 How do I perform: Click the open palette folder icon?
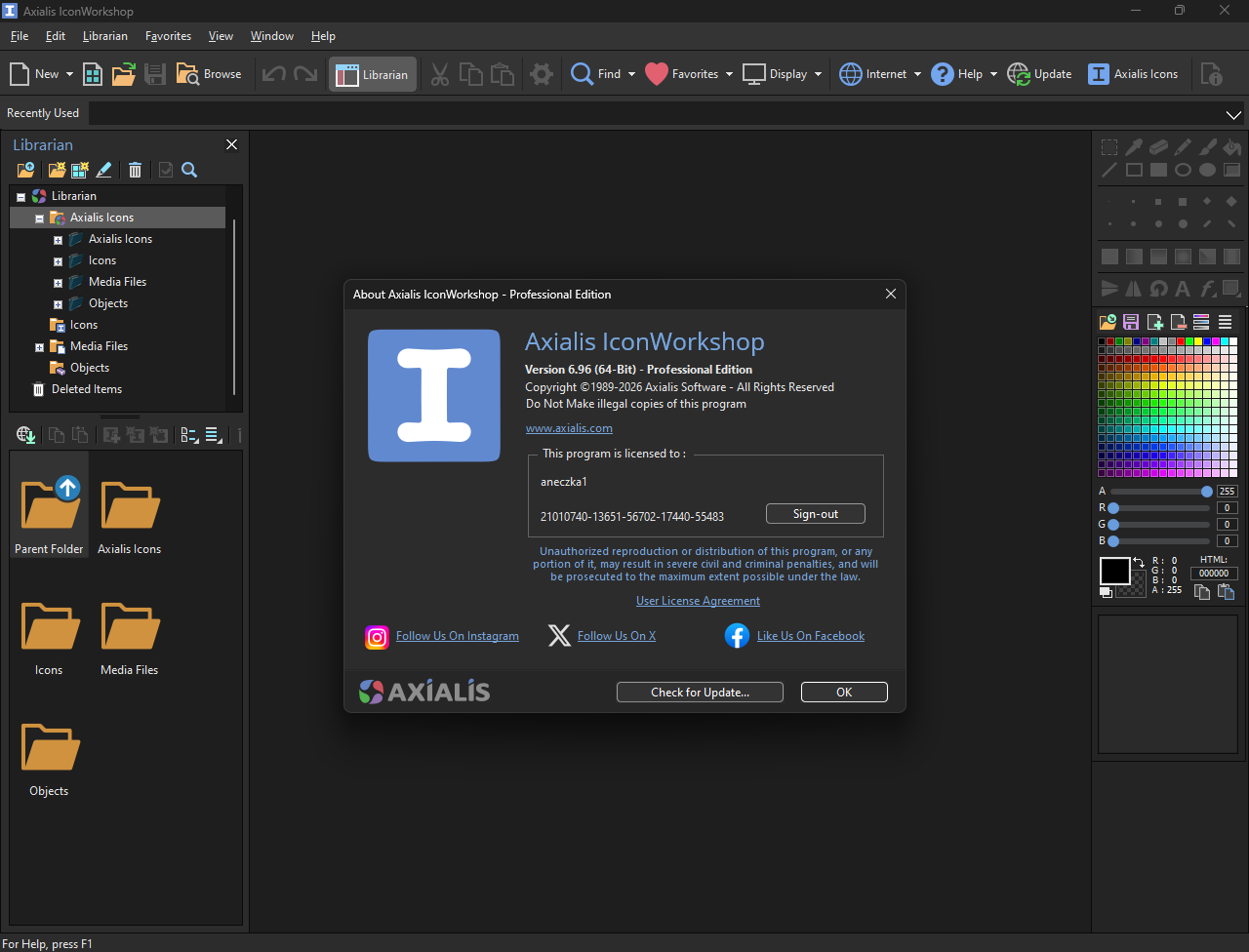(1108, 322)
